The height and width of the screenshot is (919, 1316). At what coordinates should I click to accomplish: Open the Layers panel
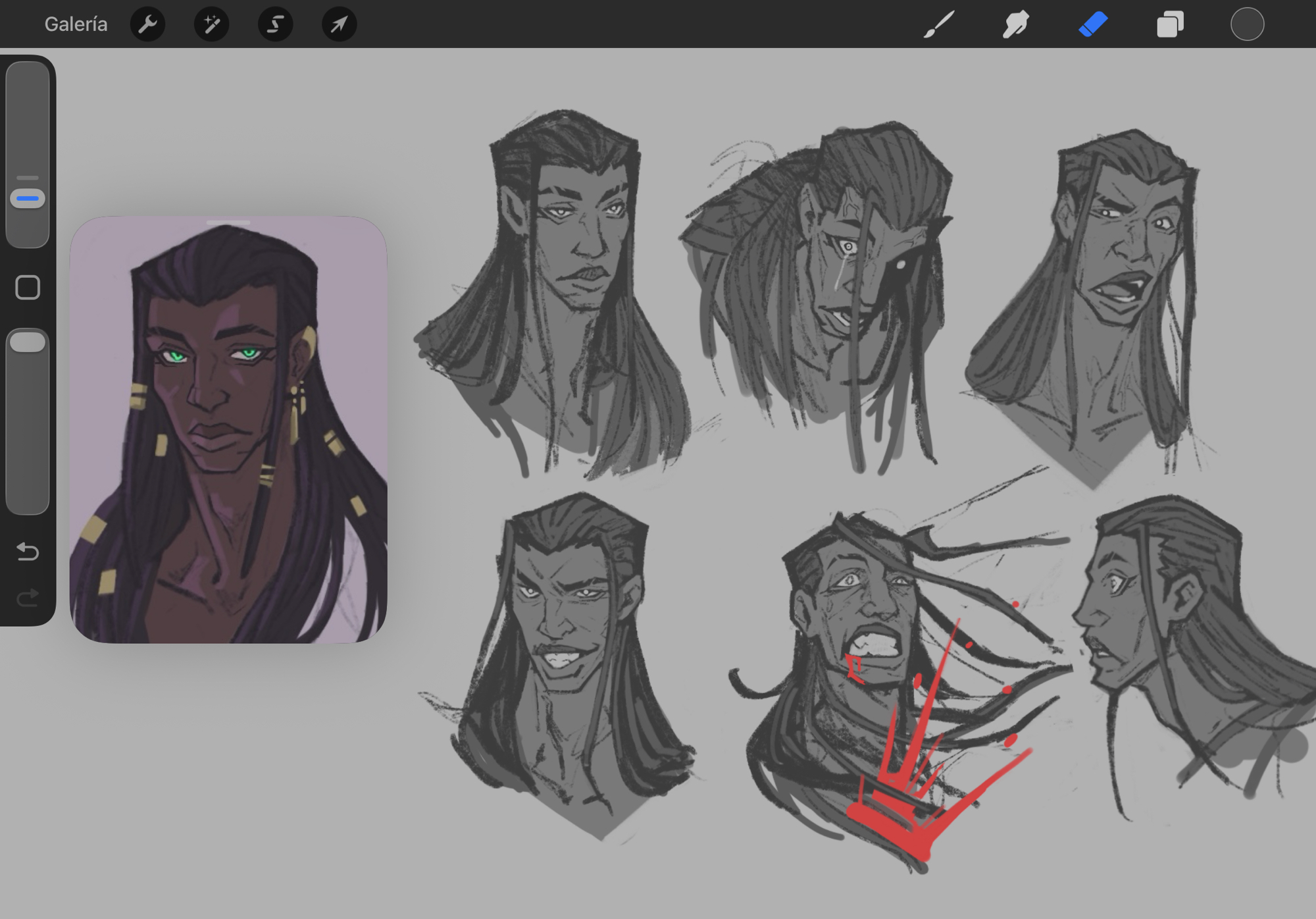1170,24
